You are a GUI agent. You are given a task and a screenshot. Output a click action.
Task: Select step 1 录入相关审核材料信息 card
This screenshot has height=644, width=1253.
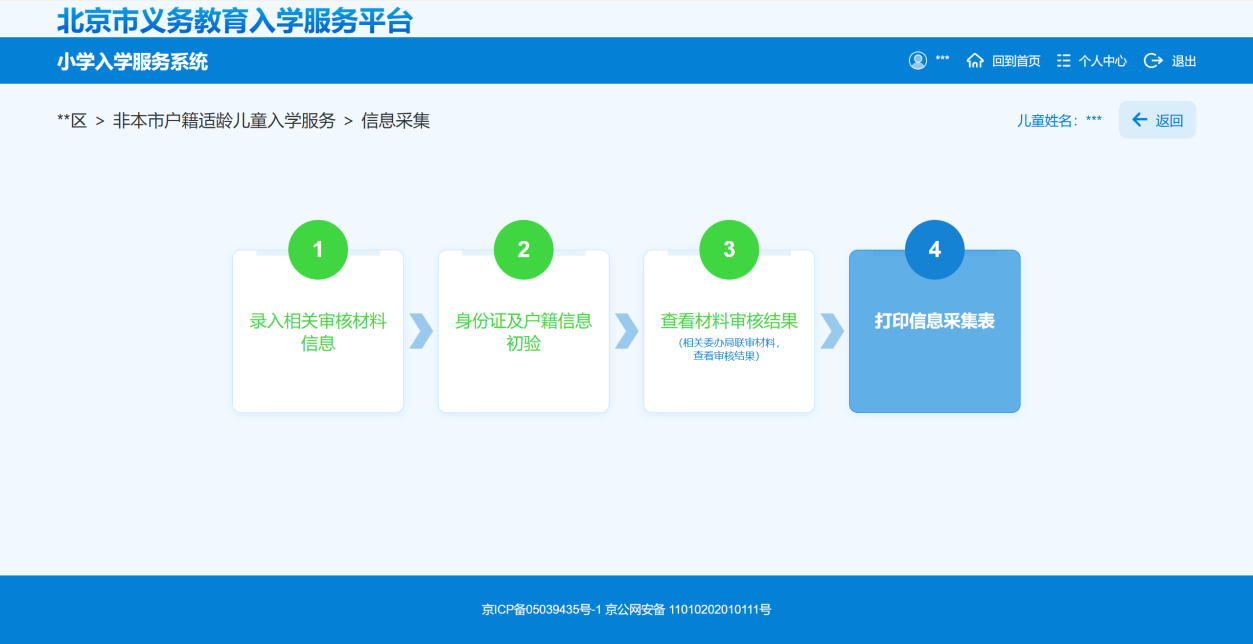point(318,331)
